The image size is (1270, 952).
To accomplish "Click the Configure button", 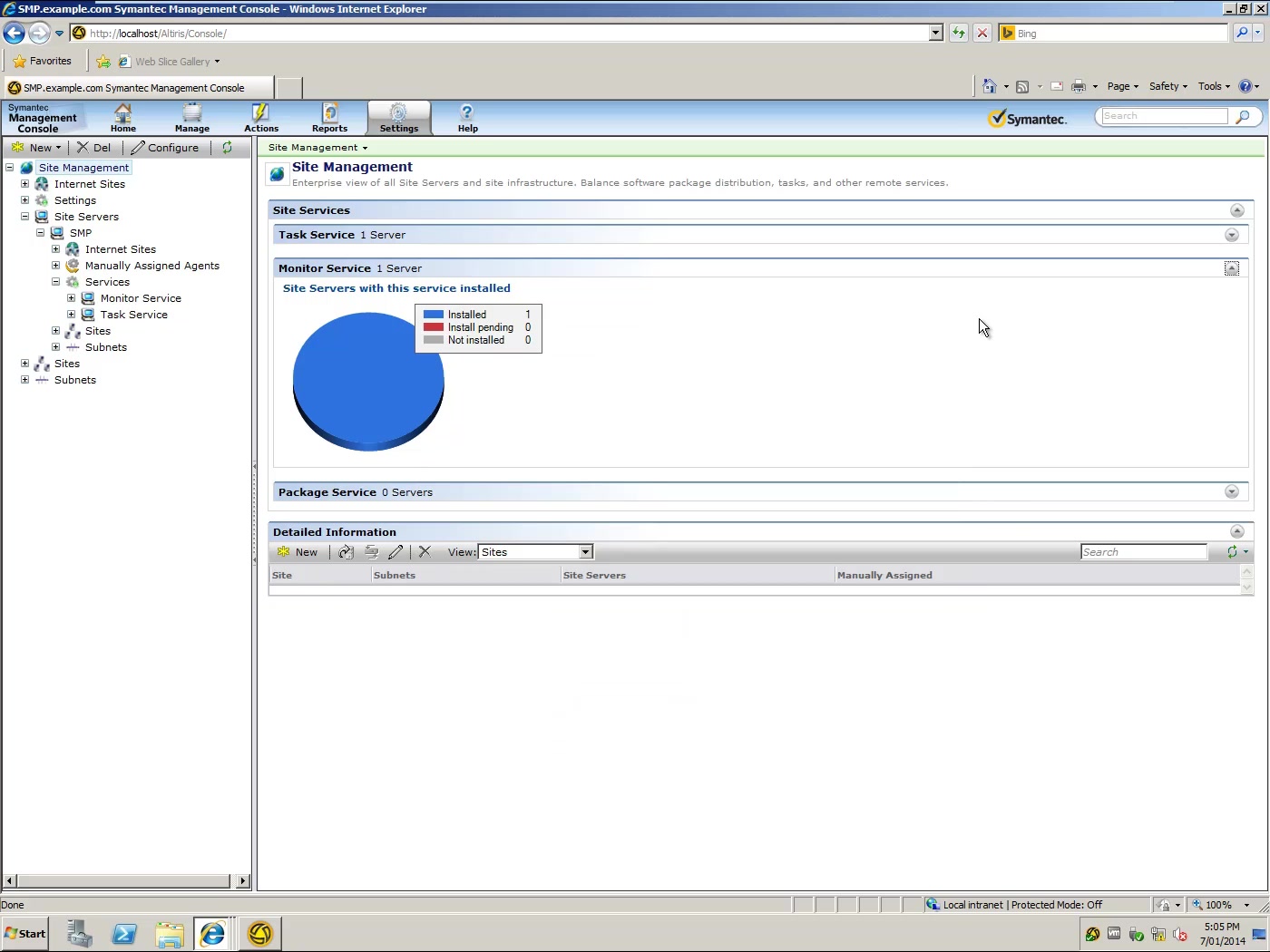I will [x=165, y=147].
